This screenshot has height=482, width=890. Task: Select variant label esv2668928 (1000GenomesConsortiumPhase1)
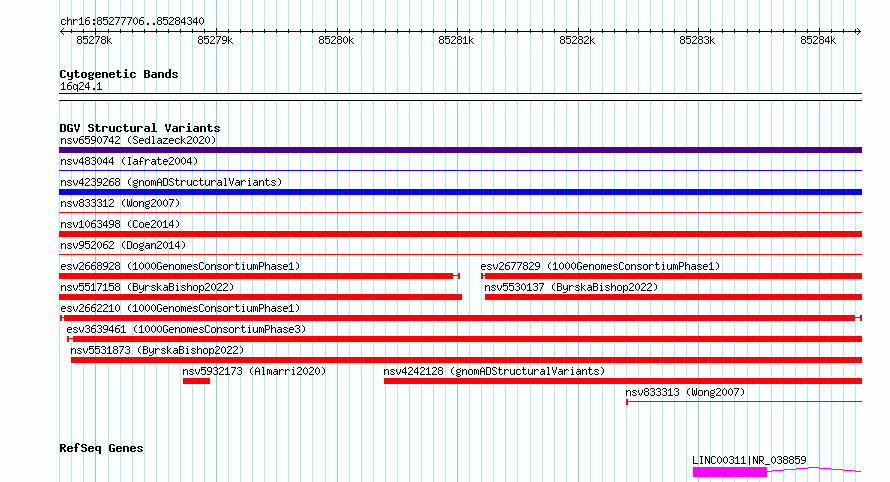tap(180, 266)
